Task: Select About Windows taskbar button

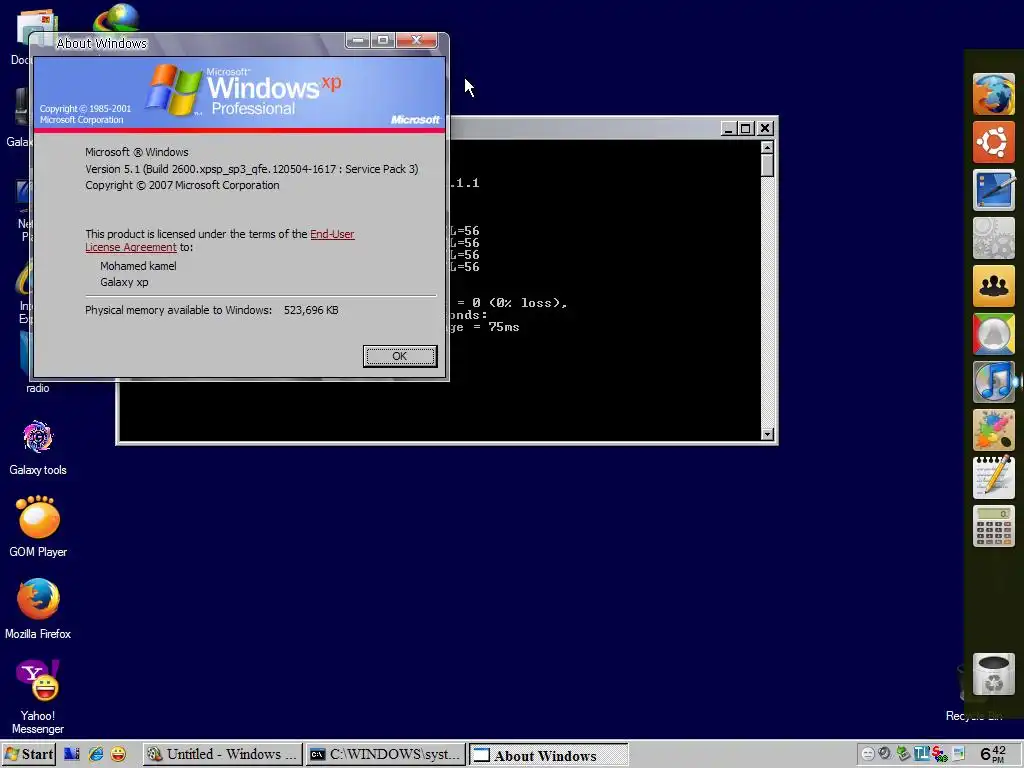Action: tap(548, 755)
